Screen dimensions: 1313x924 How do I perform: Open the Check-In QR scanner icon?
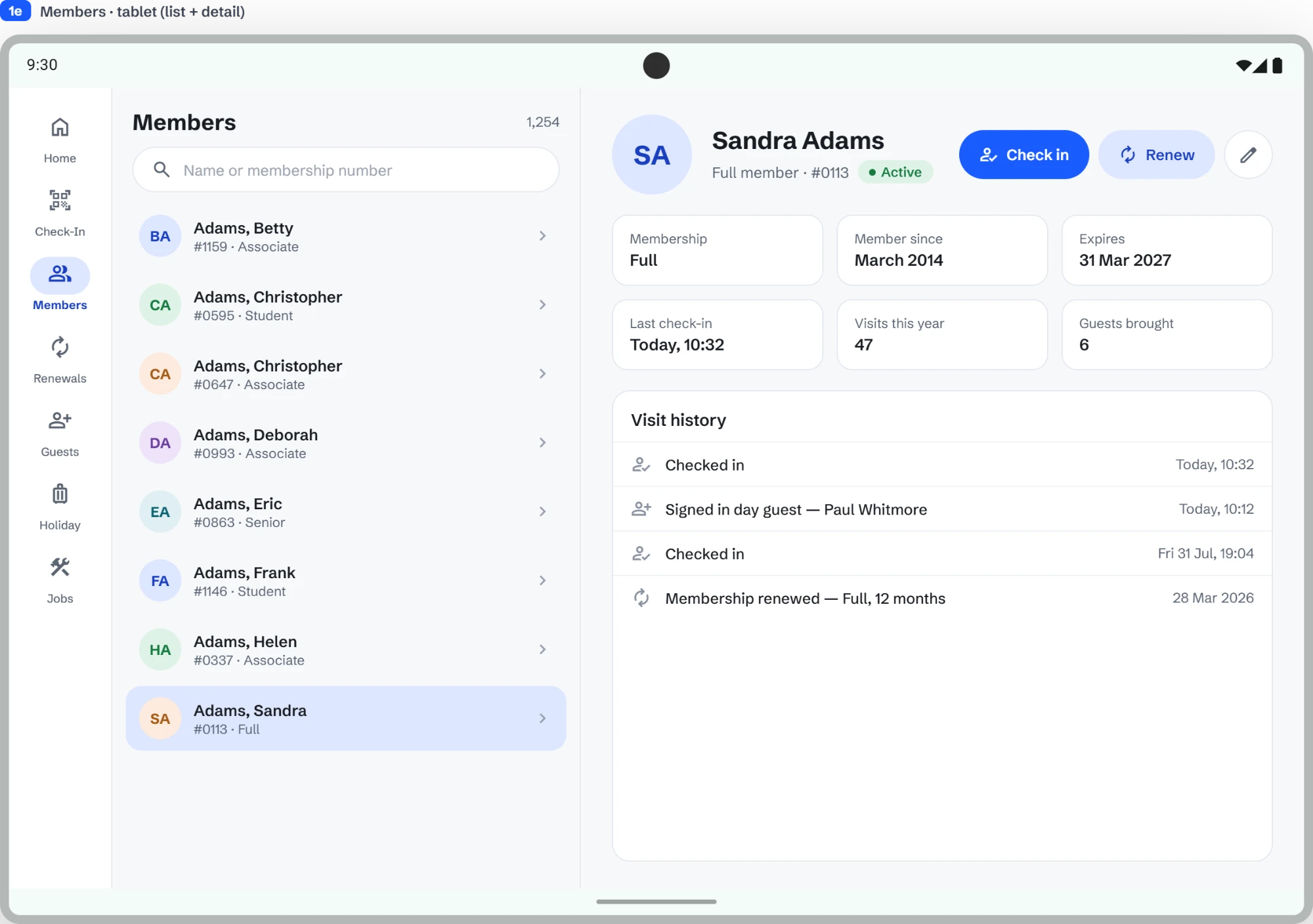(x=60, y=200)
